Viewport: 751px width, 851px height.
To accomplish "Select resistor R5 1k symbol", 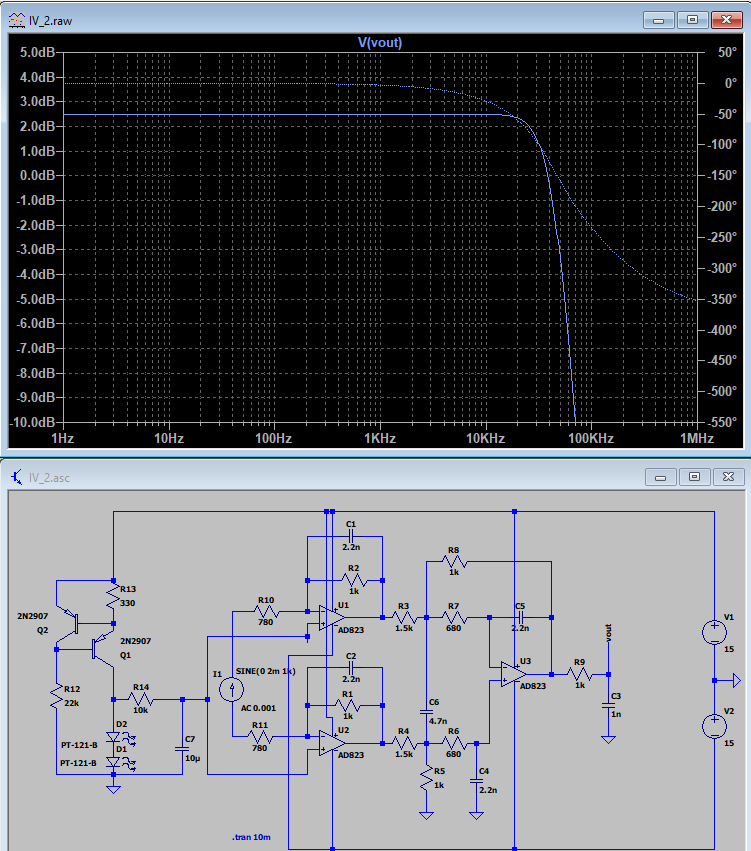I will (427, 777).
